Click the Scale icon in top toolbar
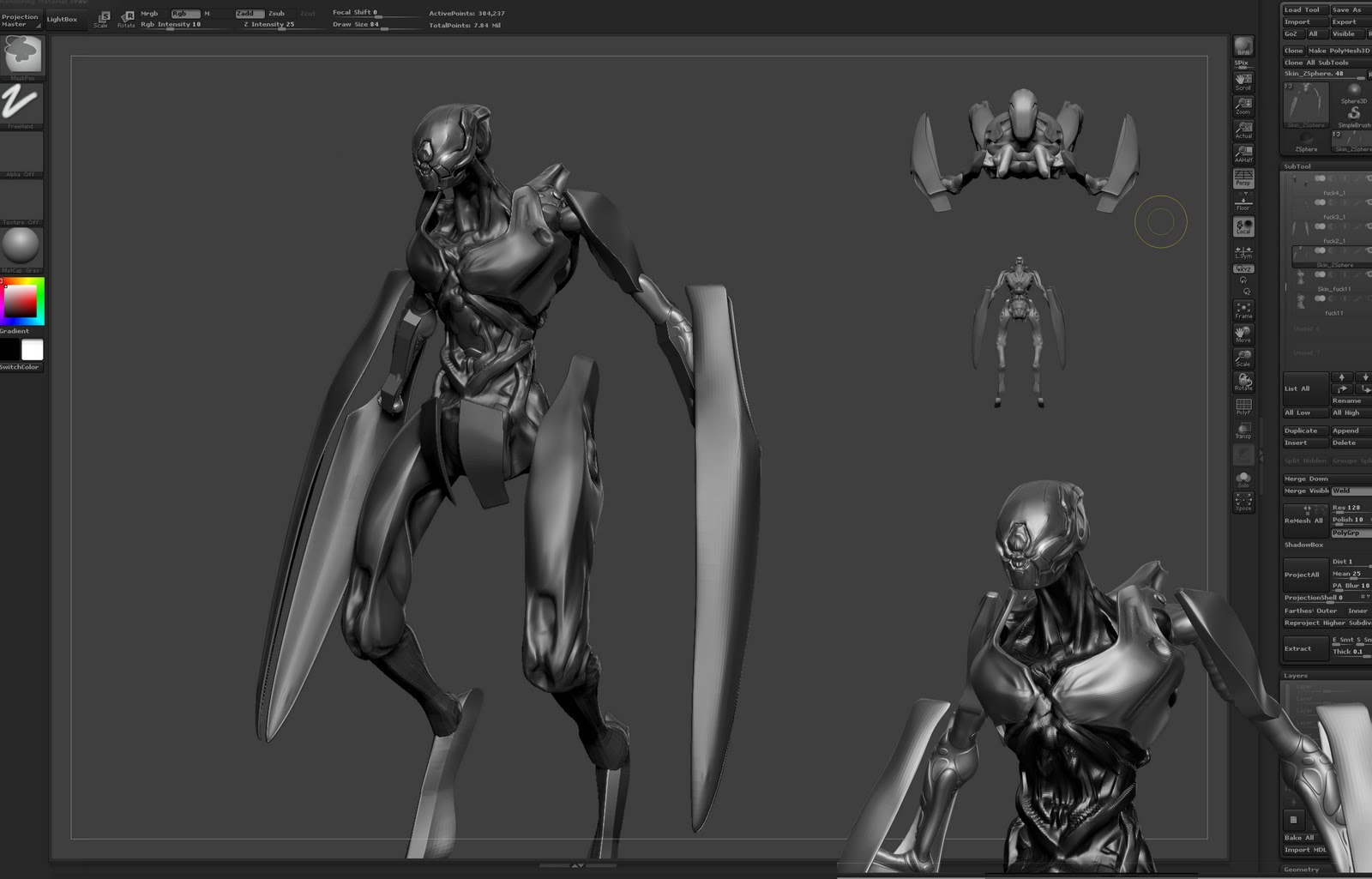The image size is (1372, 879). click(101, 19)
